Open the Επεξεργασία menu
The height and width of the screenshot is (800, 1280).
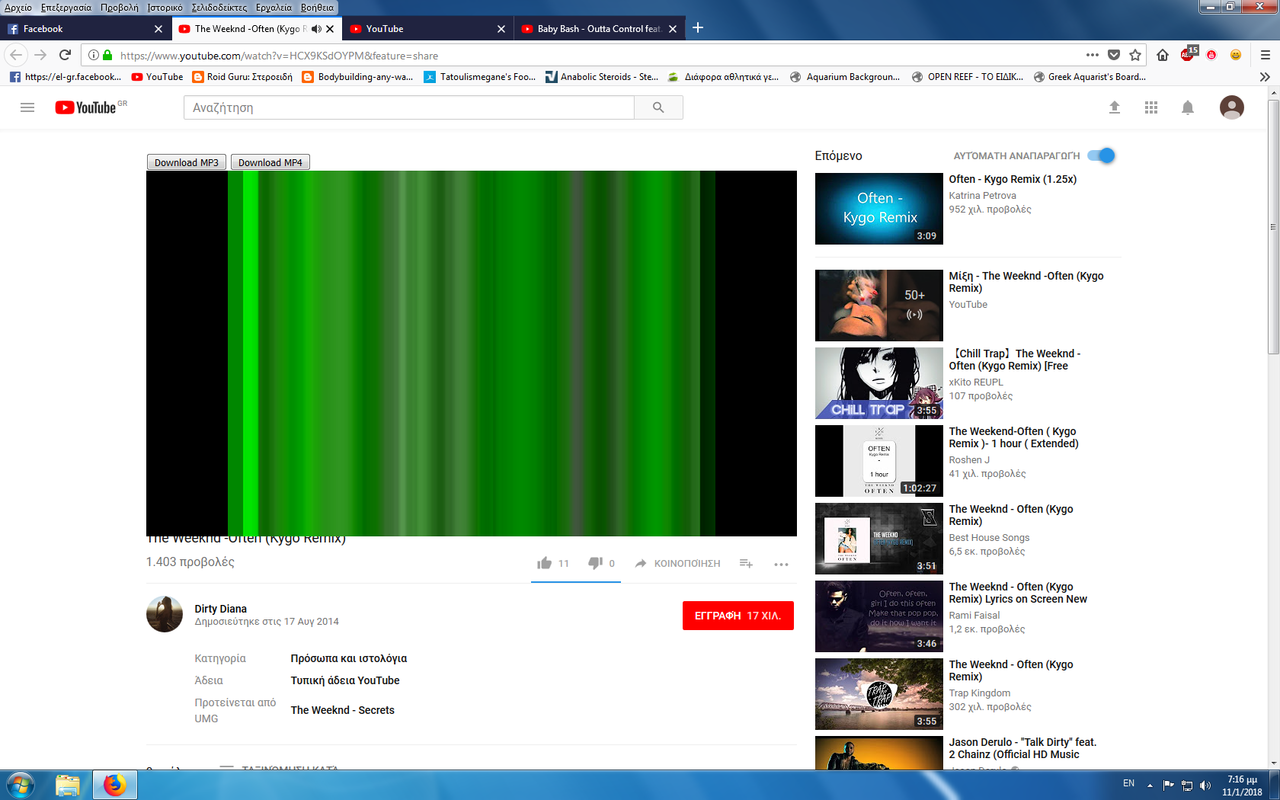67,7
